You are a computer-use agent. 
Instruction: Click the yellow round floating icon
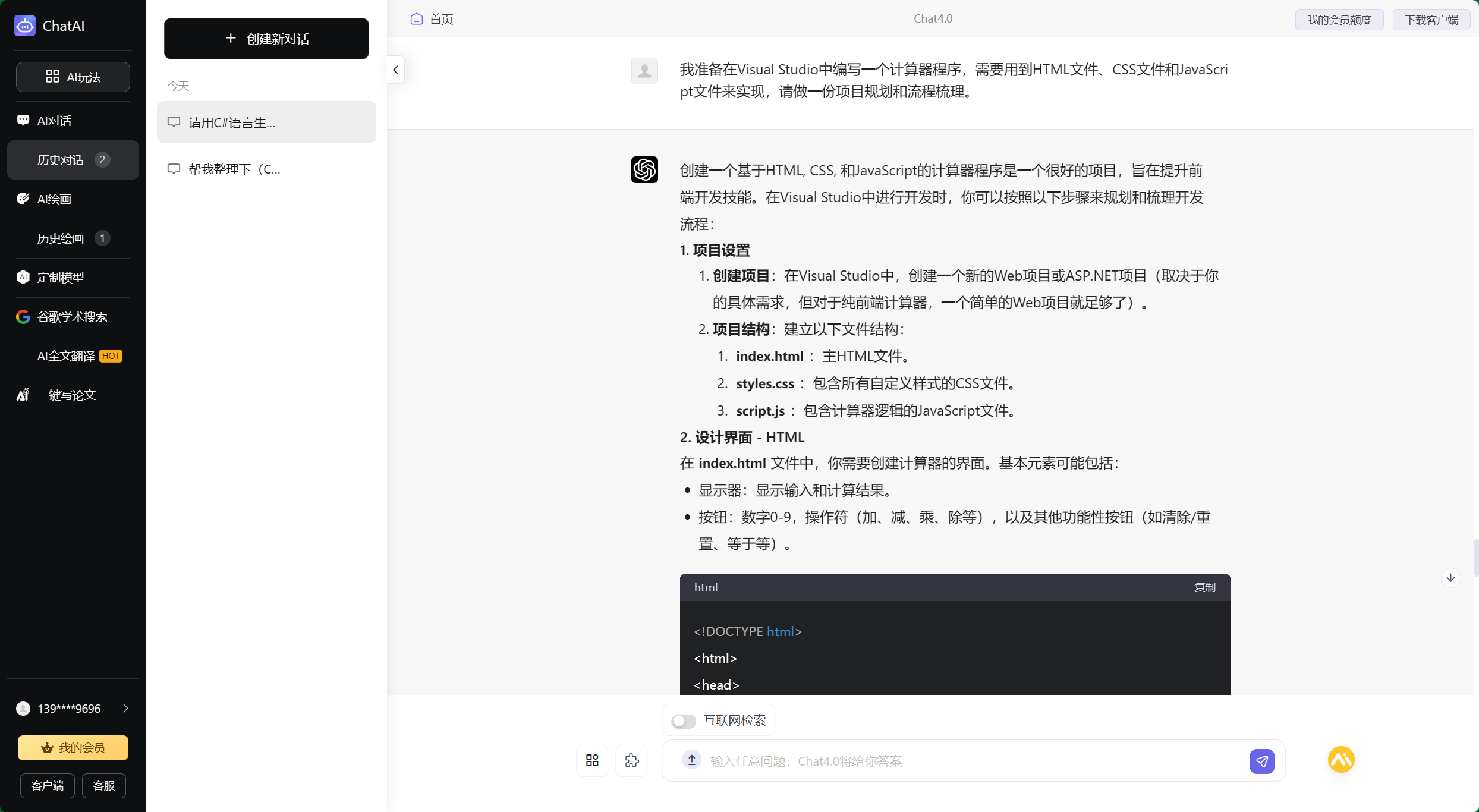[1341, 760]
